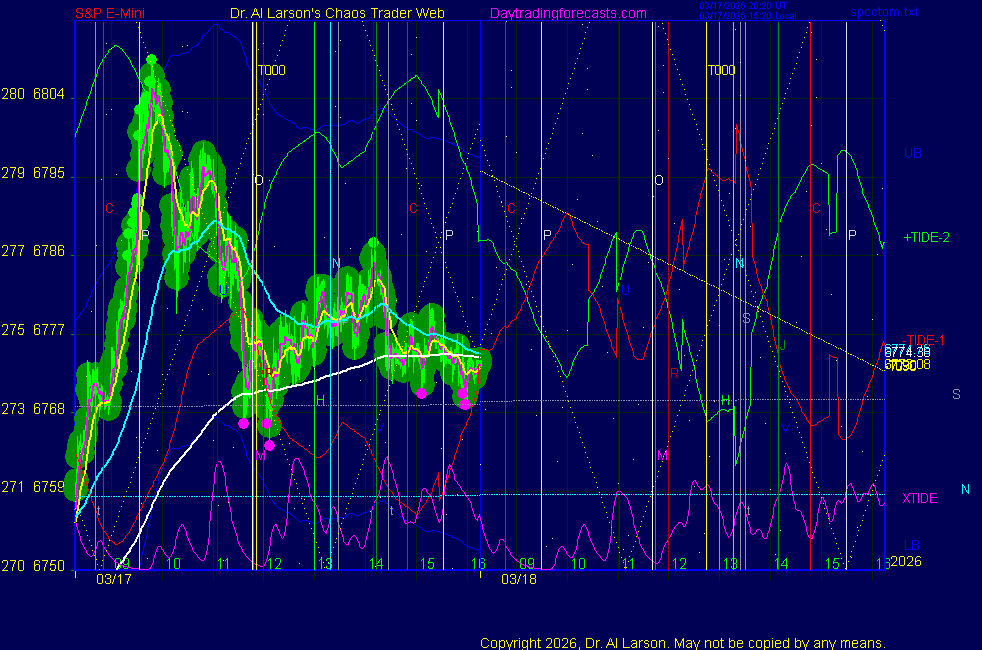Click the gray S label right of chart
Image resolution: width=982 pixels, height=650 pixels.
point(956,395)
